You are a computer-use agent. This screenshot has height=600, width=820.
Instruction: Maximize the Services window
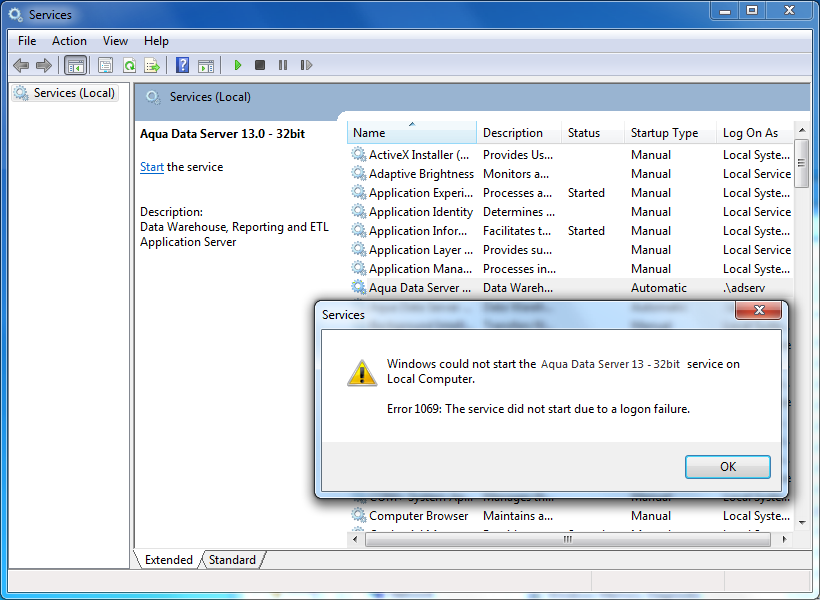[x=752, y=10]
